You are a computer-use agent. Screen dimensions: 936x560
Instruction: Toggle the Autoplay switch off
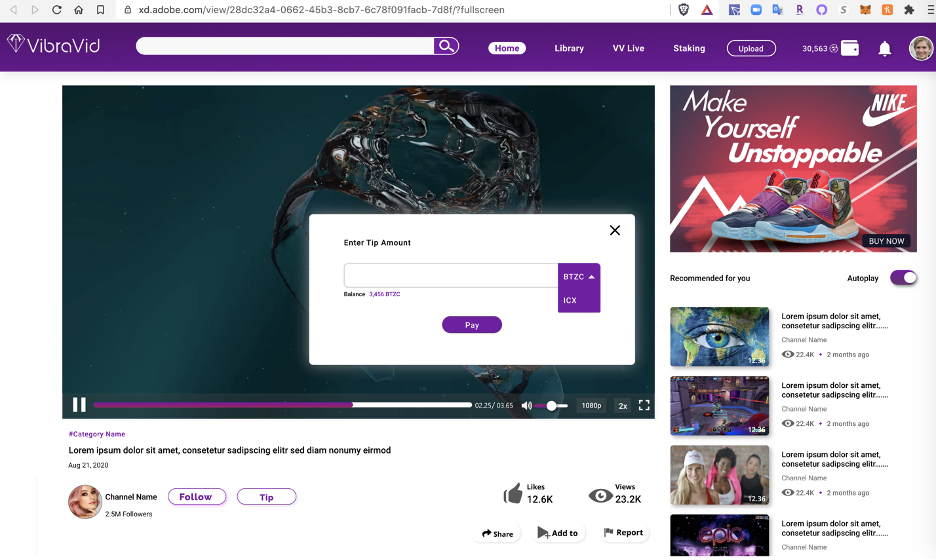903,278
